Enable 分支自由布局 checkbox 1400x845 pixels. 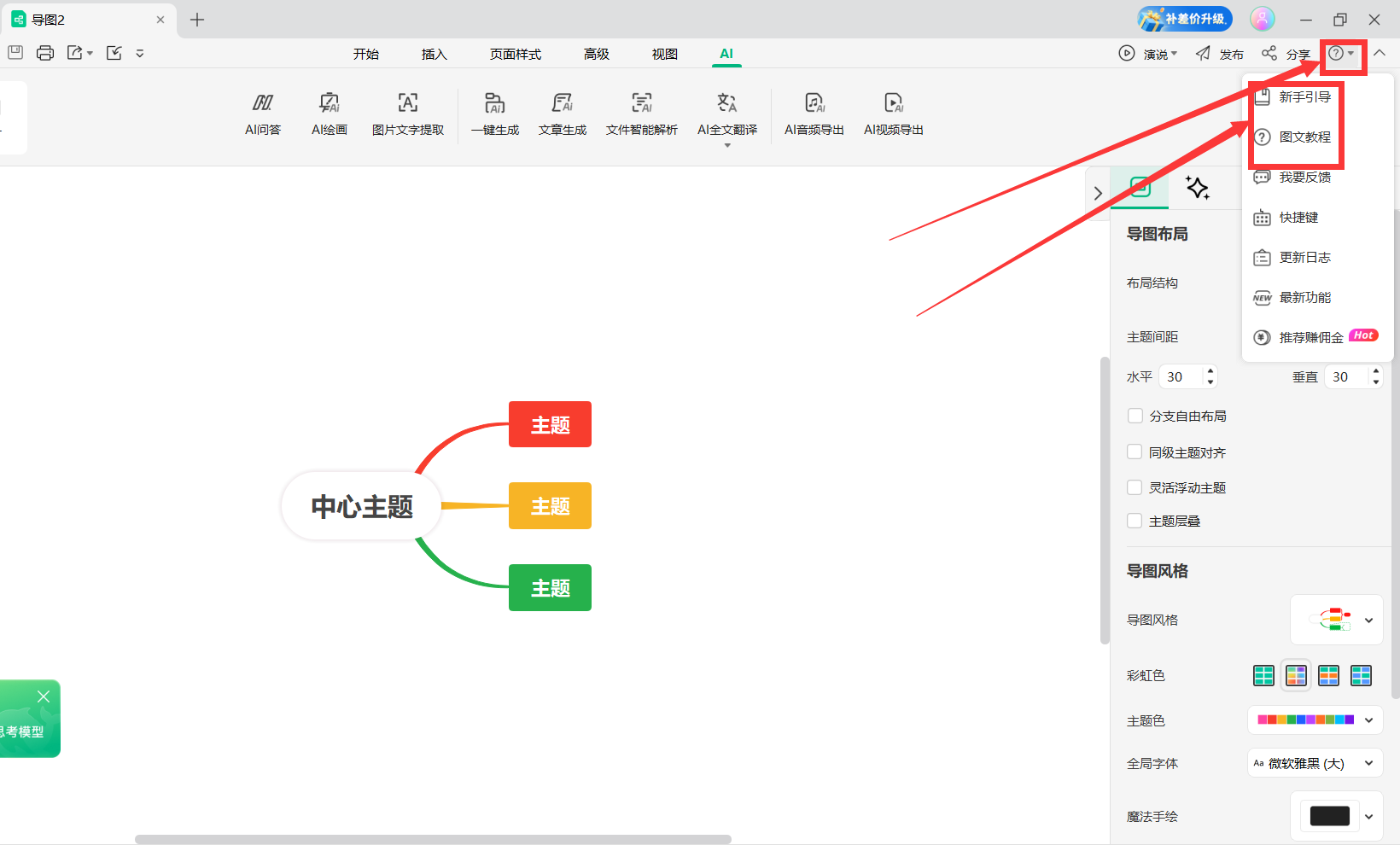(x=1135, y=416)
